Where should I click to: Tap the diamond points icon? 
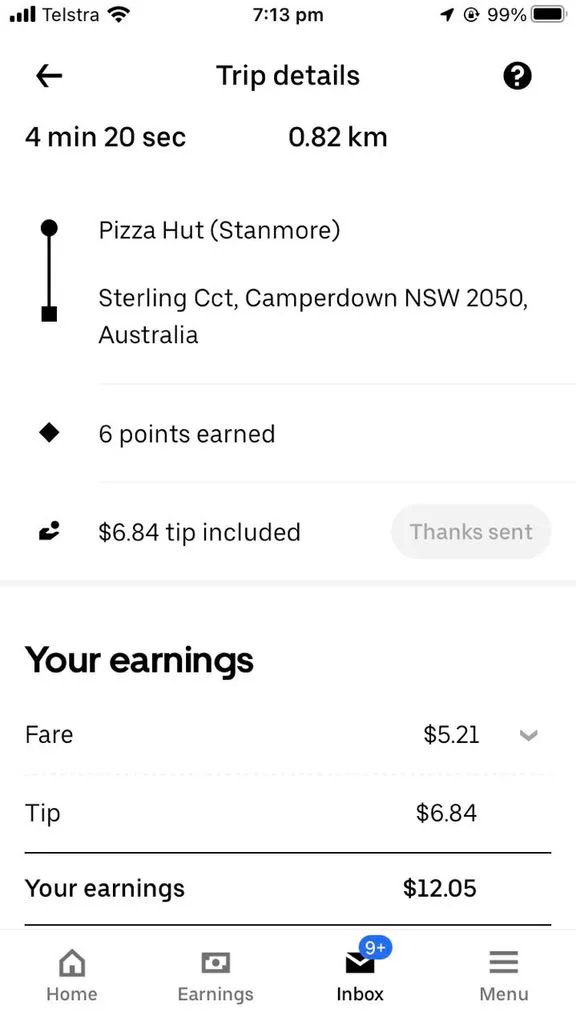49,433
